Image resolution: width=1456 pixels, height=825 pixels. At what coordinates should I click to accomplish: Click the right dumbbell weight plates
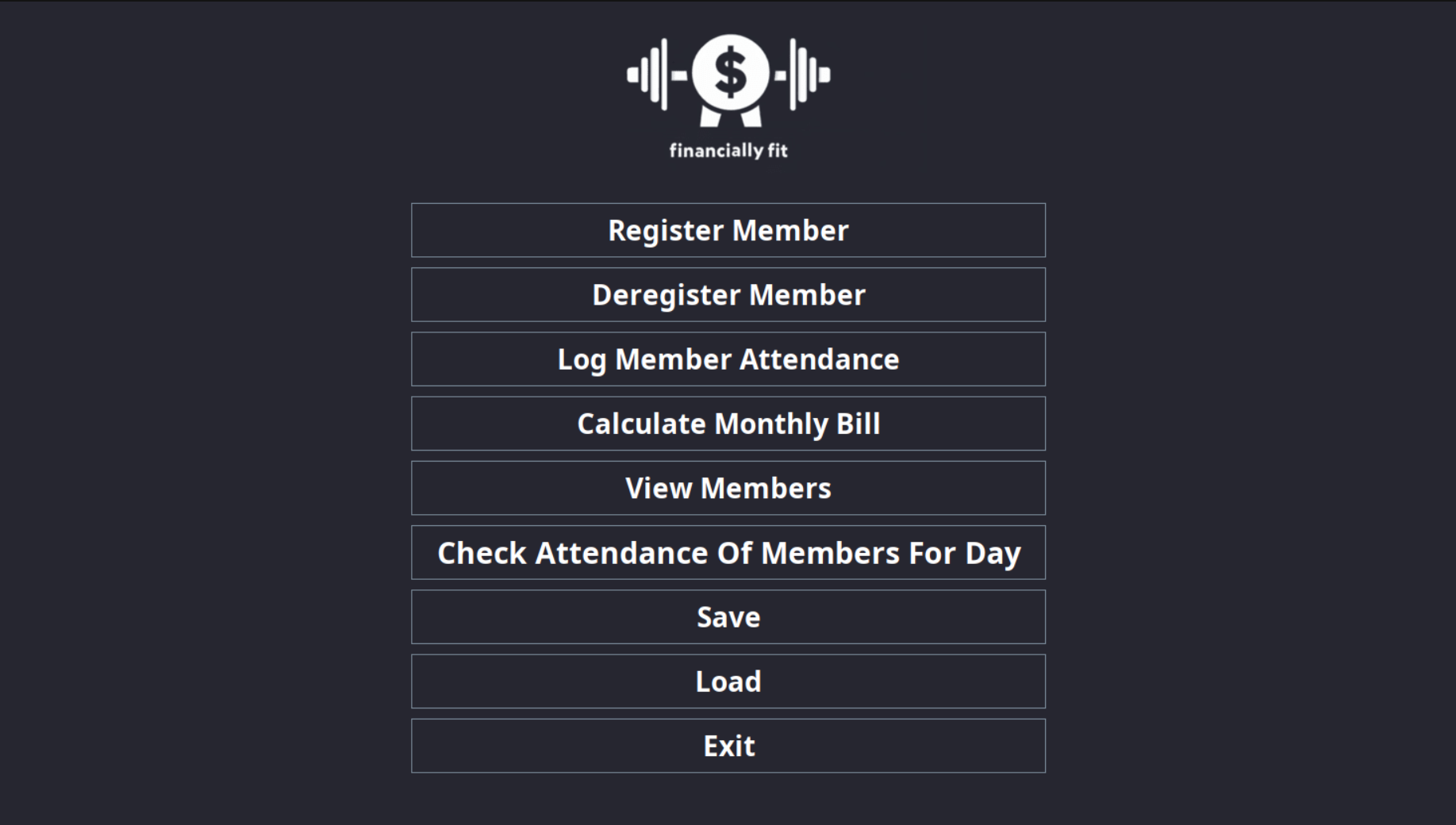(x=808, y=75)
